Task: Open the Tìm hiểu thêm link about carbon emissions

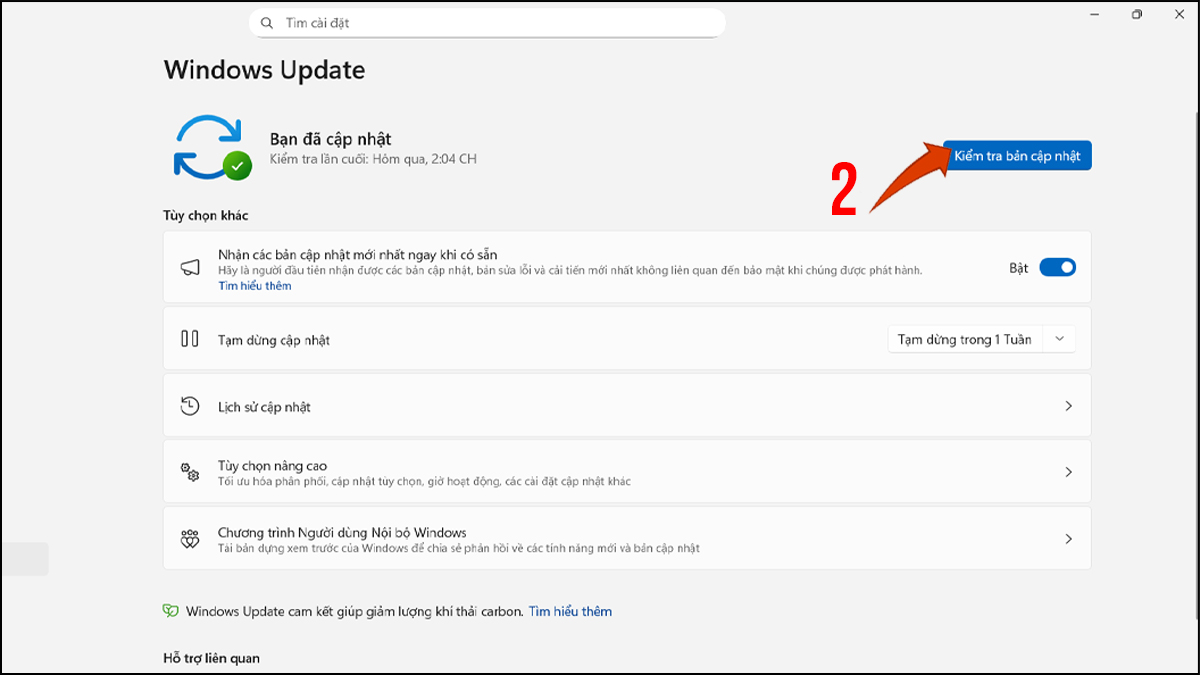Action: pos(570,611)
